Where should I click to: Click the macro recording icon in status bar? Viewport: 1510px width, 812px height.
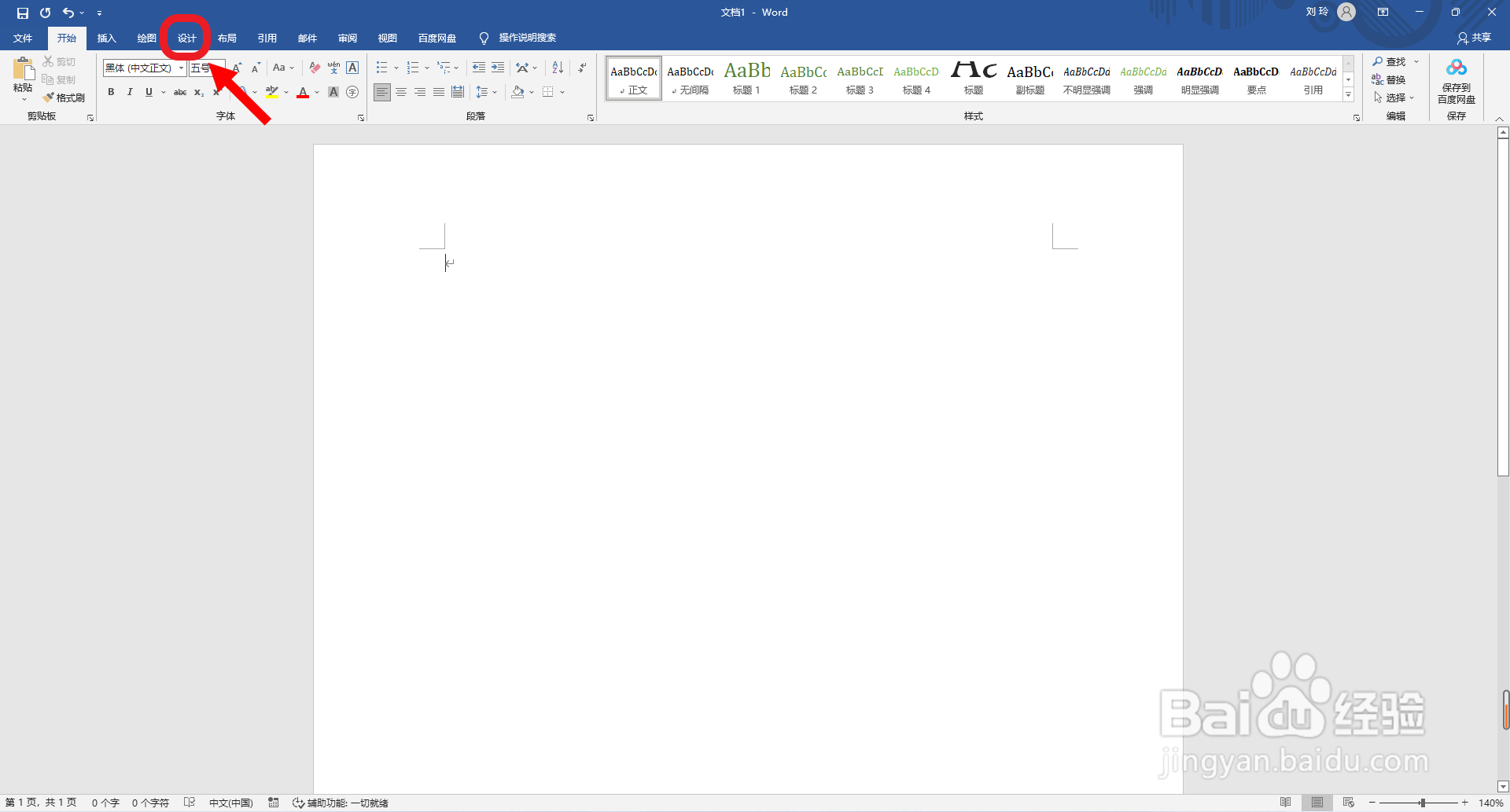point(274,803)
